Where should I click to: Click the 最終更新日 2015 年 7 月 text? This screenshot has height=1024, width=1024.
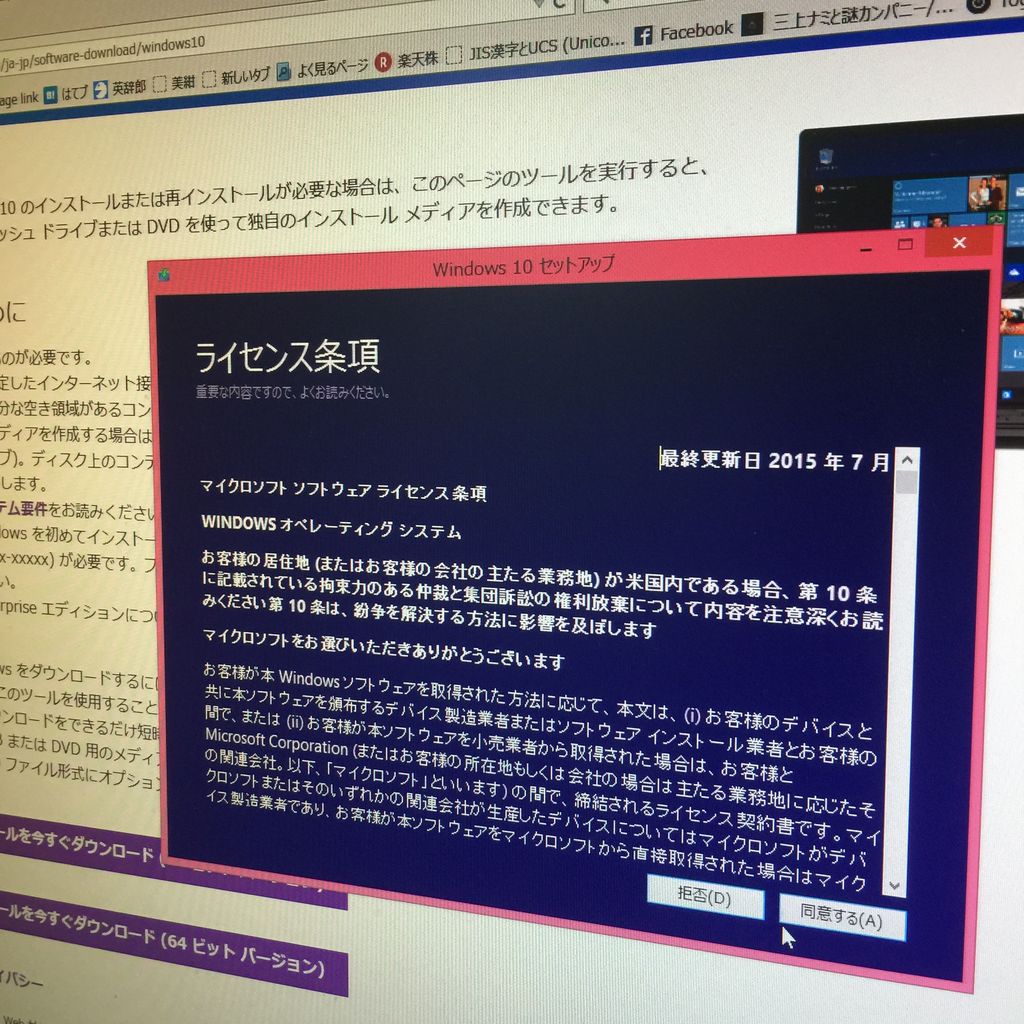click(x=774, y=460)
